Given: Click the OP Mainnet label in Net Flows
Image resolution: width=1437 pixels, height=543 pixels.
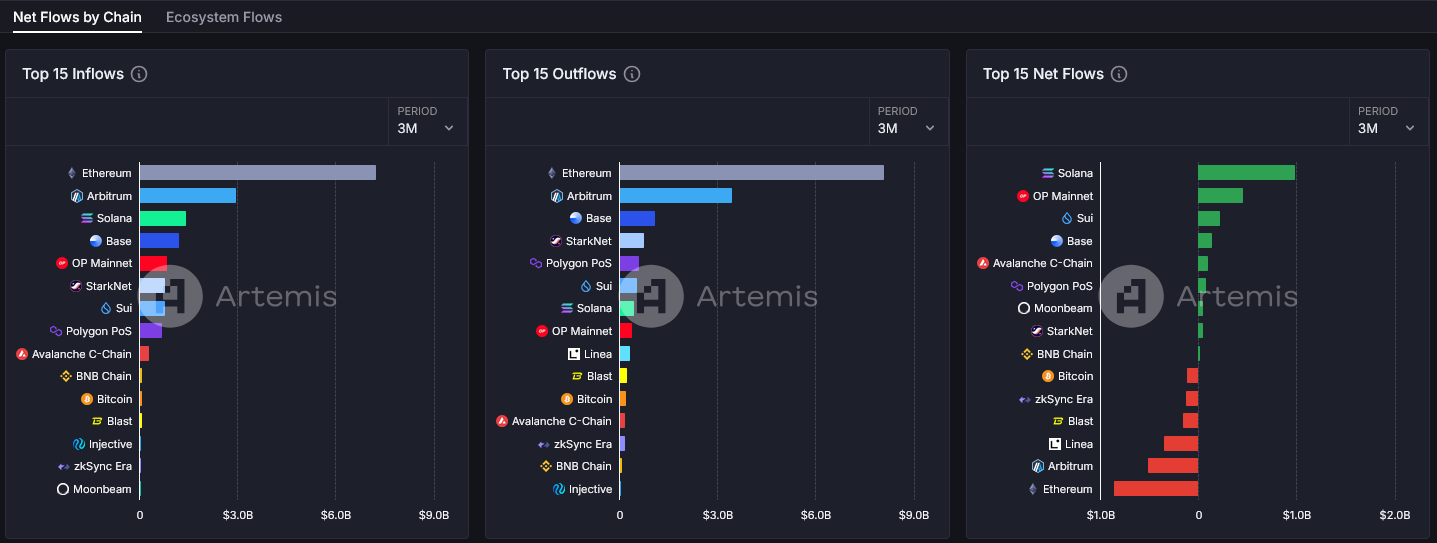Looking at the screenshot, I should tap(1063, 196).
